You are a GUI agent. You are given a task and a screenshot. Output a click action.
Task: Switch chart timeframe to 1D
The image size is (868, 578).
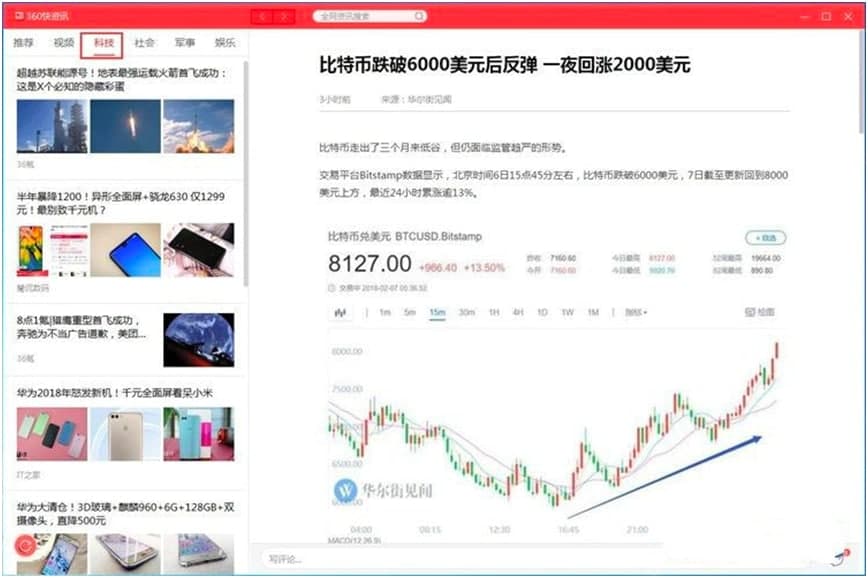coord(543,313)
